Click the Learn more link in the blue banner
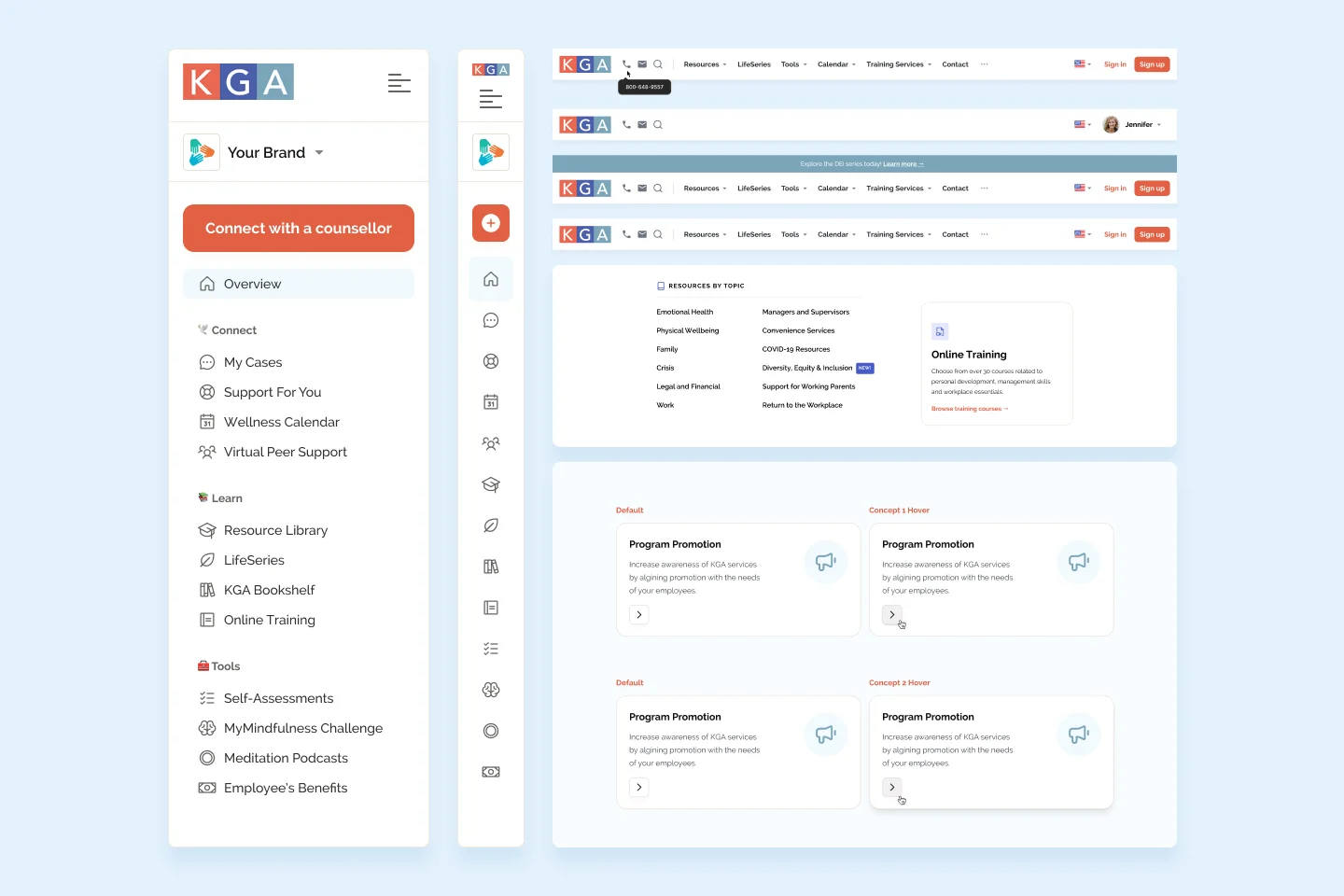This screenshot has height=896, width=1344. (x=903, y=164)
